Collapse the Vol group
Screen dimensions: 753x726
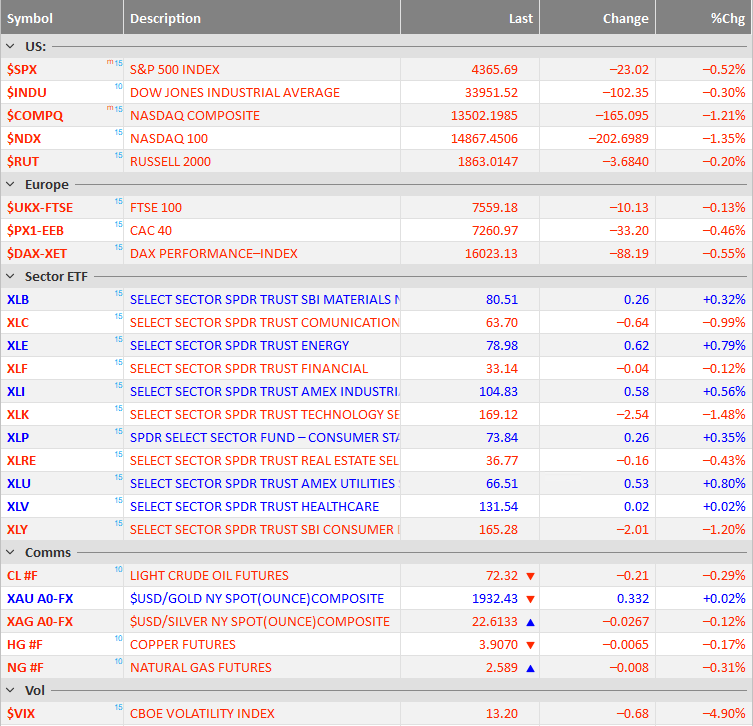click(10, 690)
